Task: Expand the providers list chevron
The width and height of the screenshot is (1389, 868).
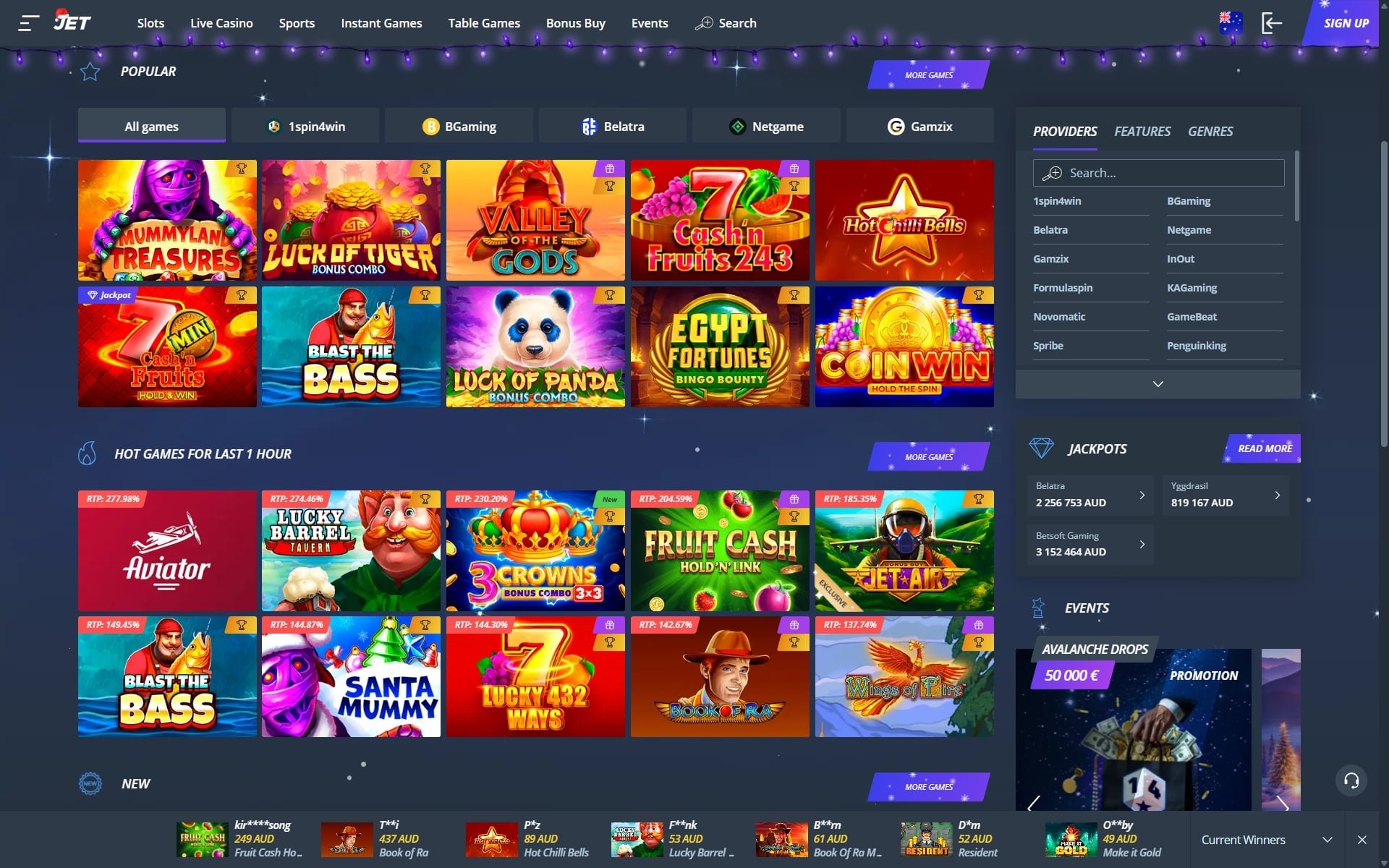Action: 1157,384
